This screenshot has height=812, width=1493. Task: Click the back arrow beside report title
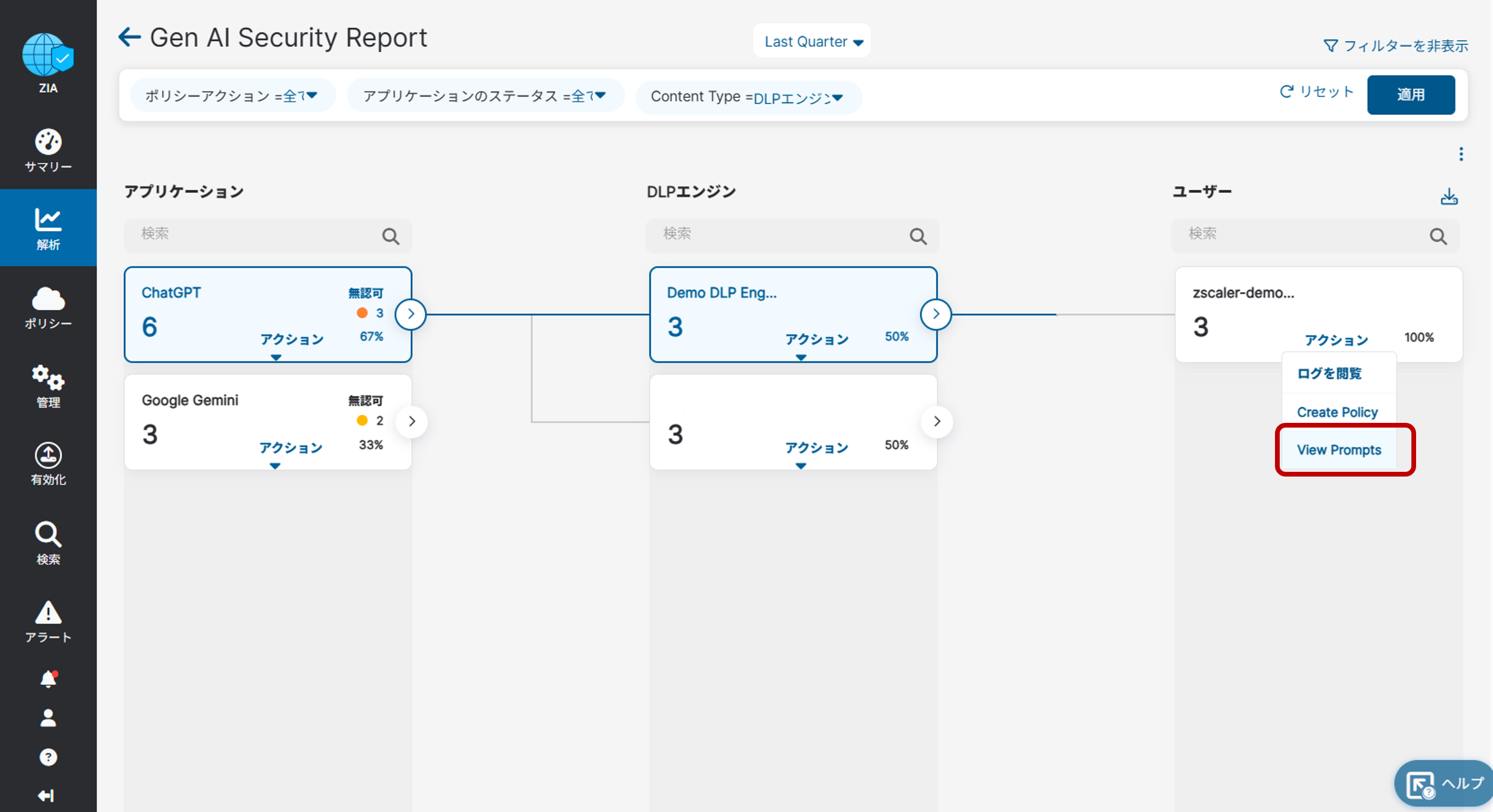[x=128, y=37]
